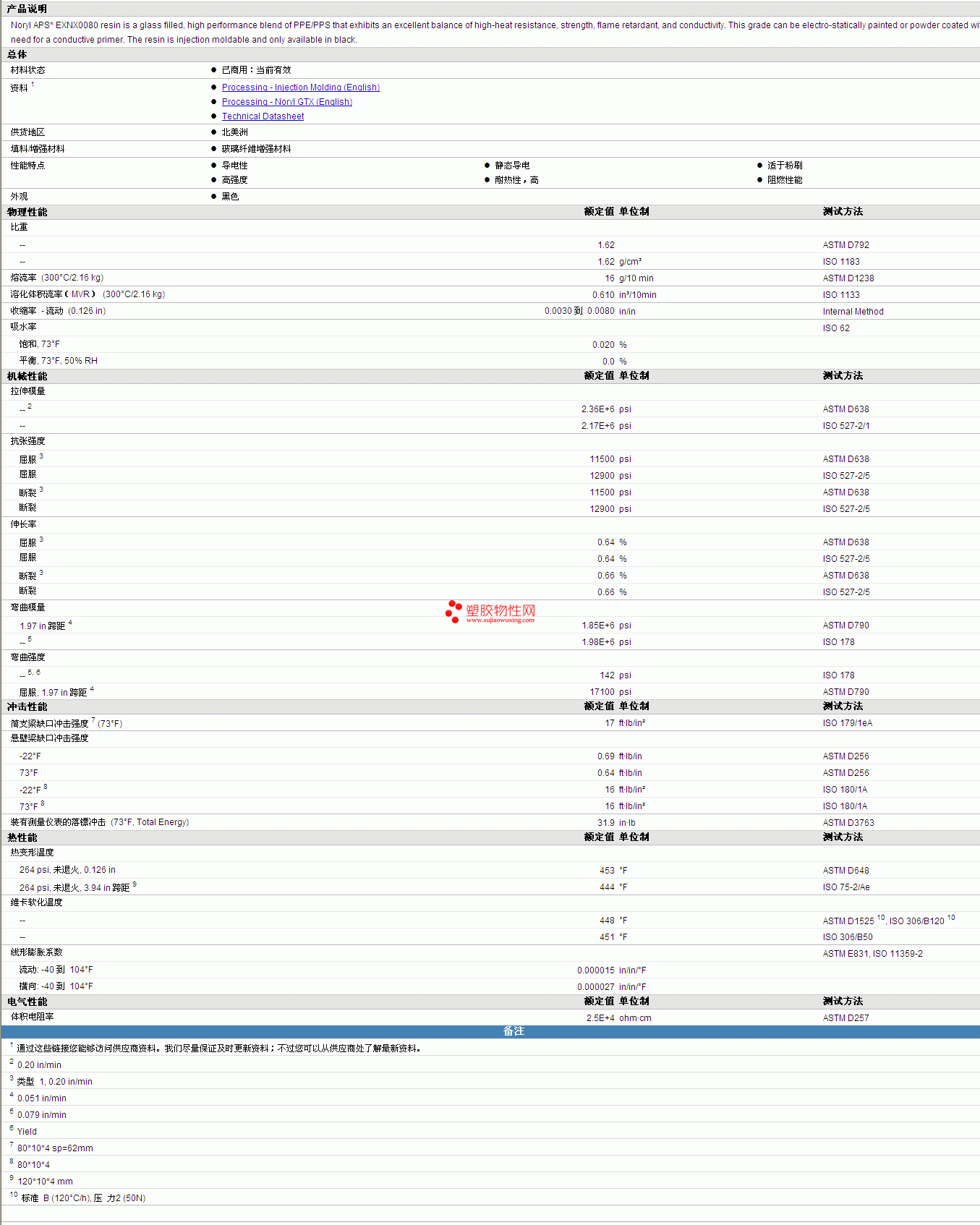Click the 2.5E+4 volume resistivity value

pos(600,1018)
